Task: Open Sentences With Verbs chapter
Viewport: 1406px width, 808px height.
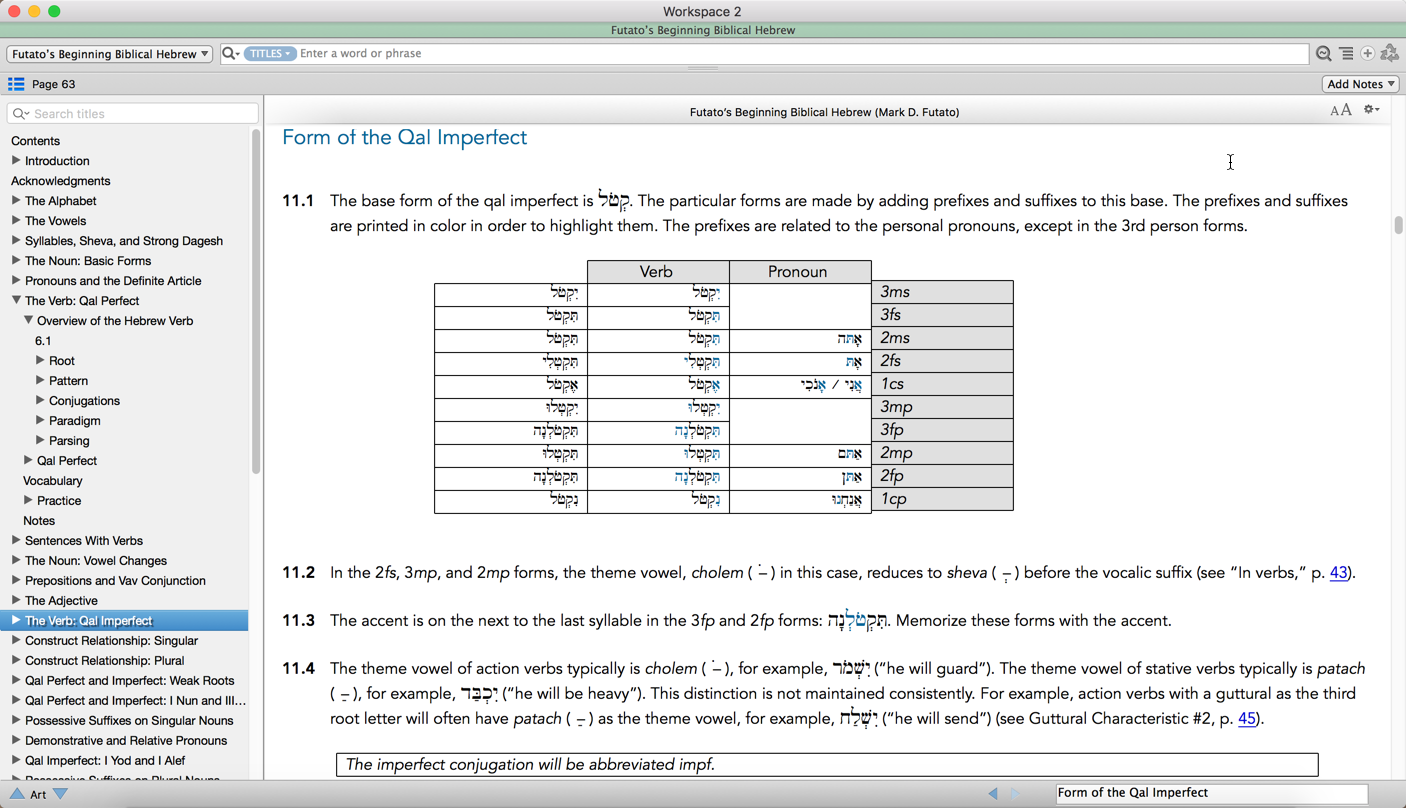Action: coord(84,541)
